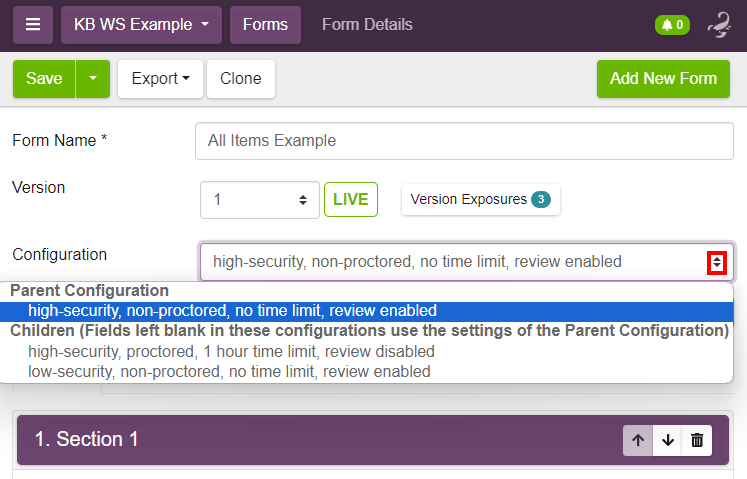Click the scorpion profile icon

coord(720,25)
